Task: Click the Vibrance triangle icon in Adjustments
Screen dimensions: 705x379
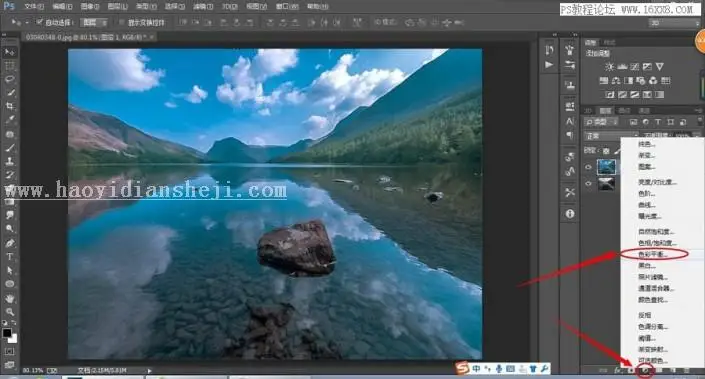Action: tap(660, 67)
